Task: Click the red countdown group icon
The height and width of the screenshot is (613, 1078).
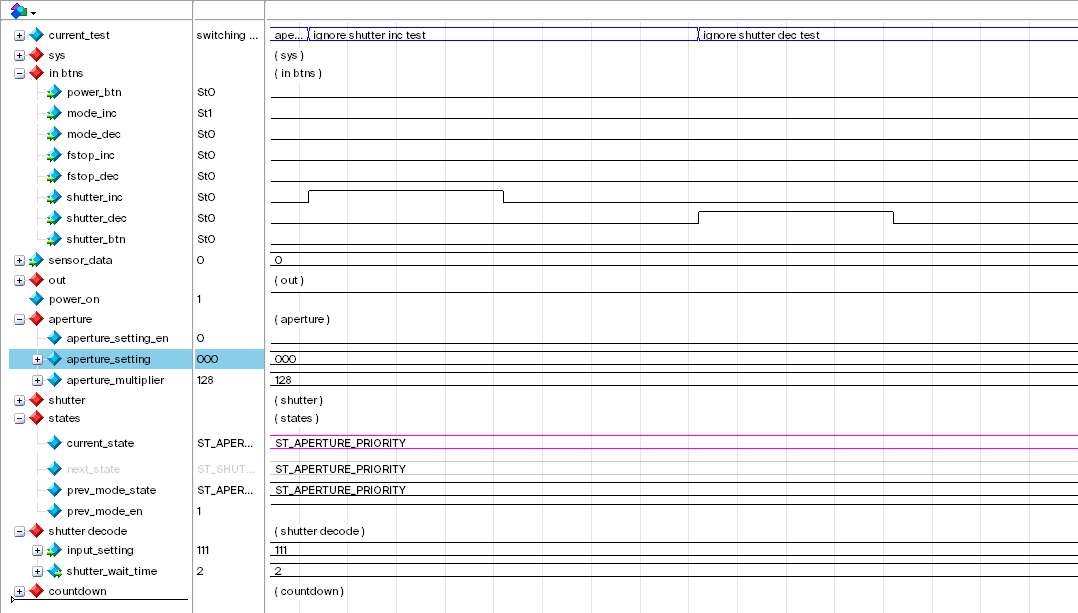Action: point(36,591)
